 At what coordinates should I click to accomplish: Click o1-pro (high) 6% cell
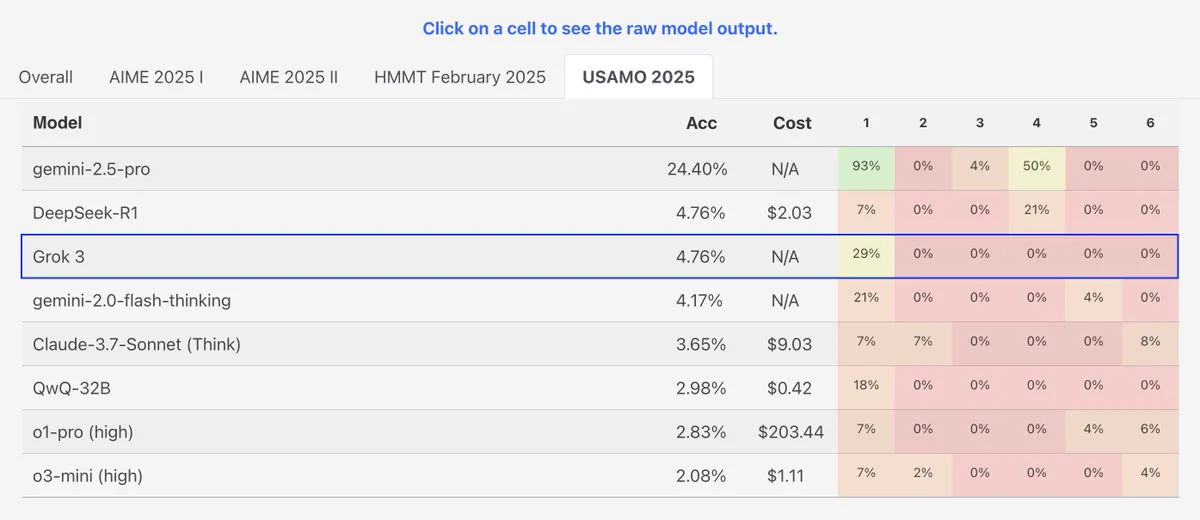[1150, 431]
